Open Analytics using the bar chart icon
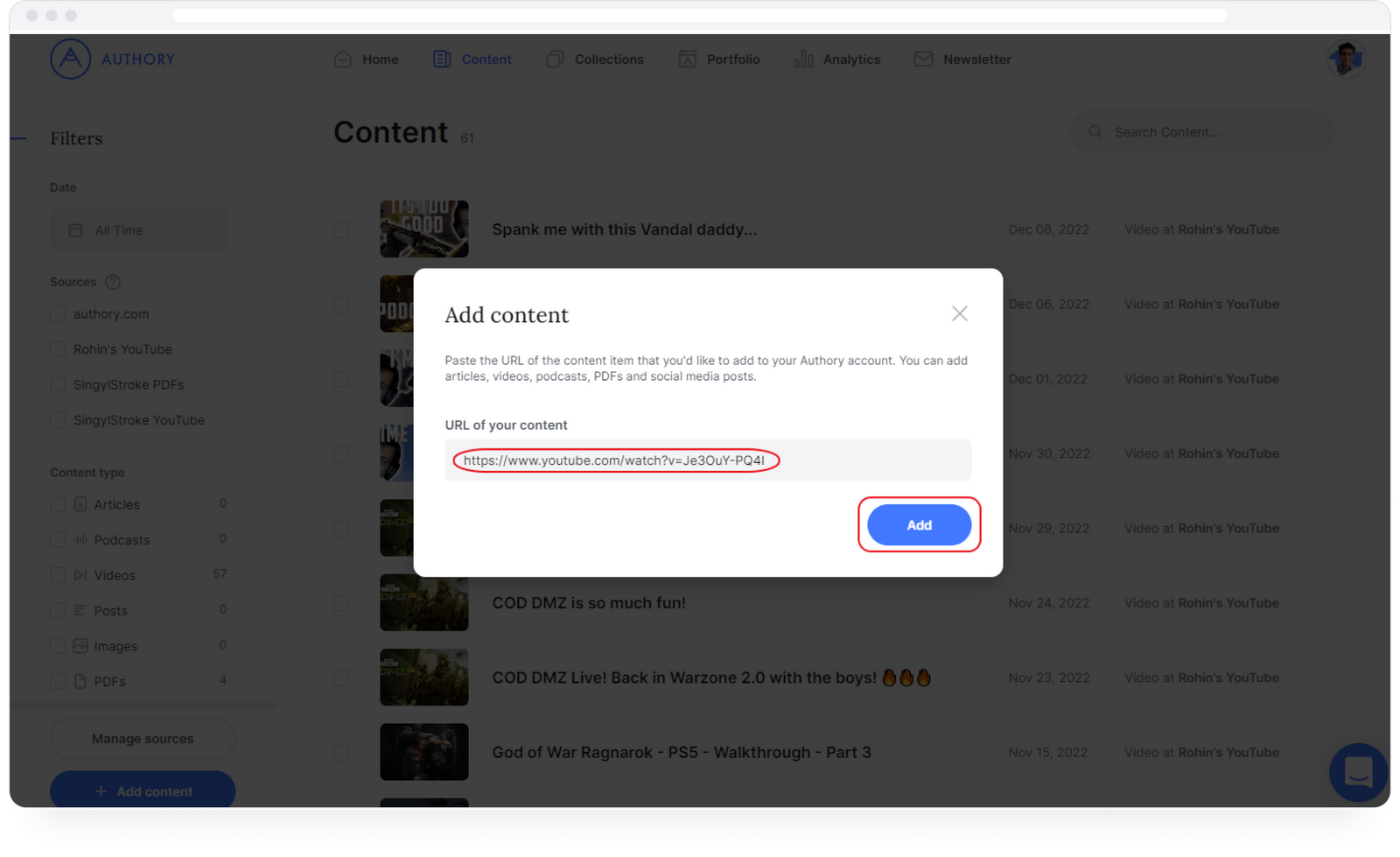The width and height of the screenshot is (1400, 857). [803, 59]
